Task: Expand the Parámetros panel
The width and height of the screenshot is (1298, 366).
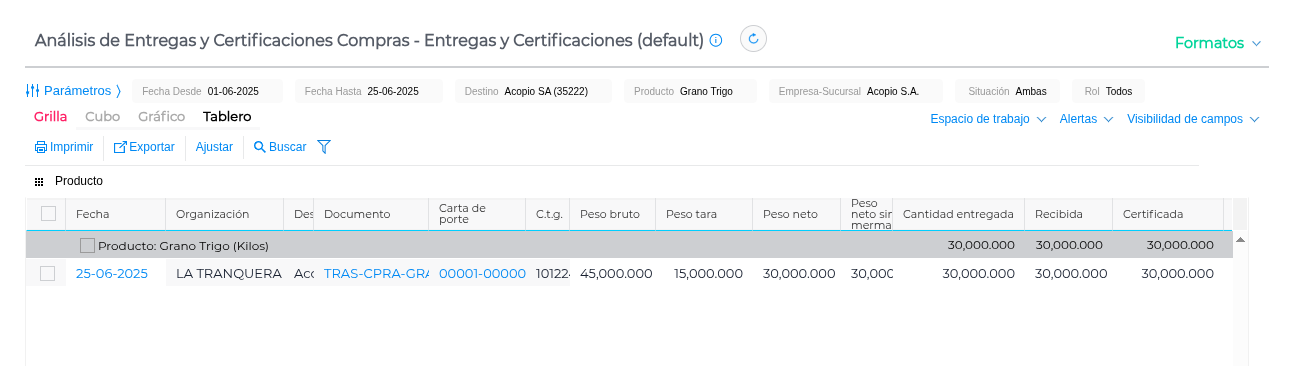Action: (x=73, y=91)
